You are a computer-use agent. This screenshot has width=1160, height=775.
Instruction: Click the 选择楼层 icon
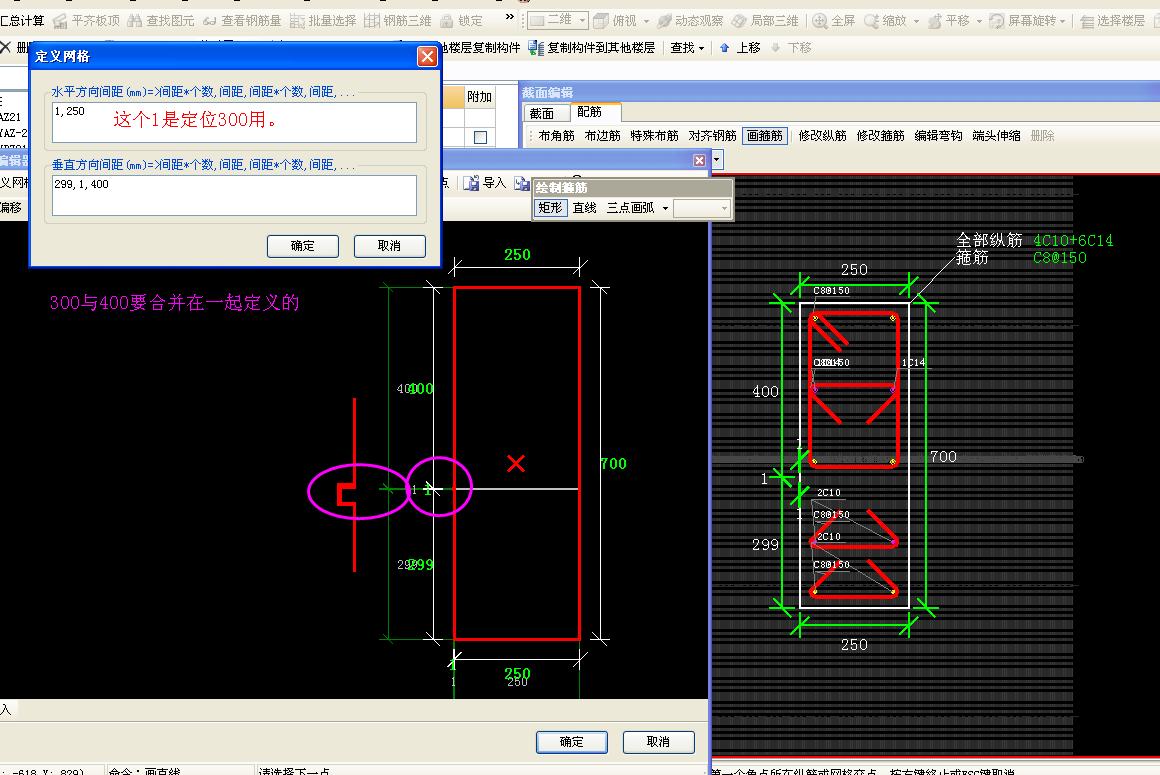tap(1087, 21)
